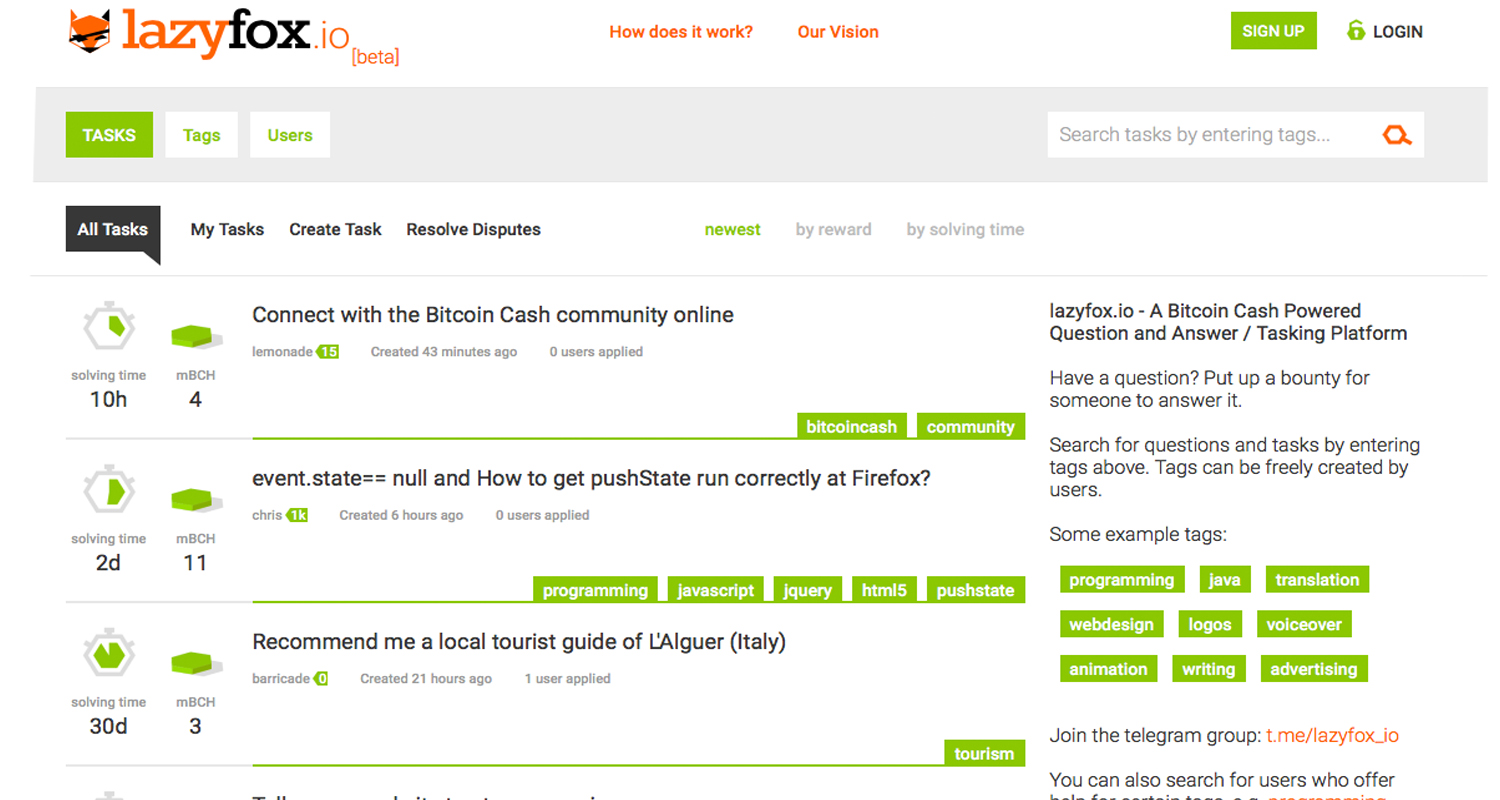Select the programming example tag
The image size is (1500, 800).
click(1121, 579)
